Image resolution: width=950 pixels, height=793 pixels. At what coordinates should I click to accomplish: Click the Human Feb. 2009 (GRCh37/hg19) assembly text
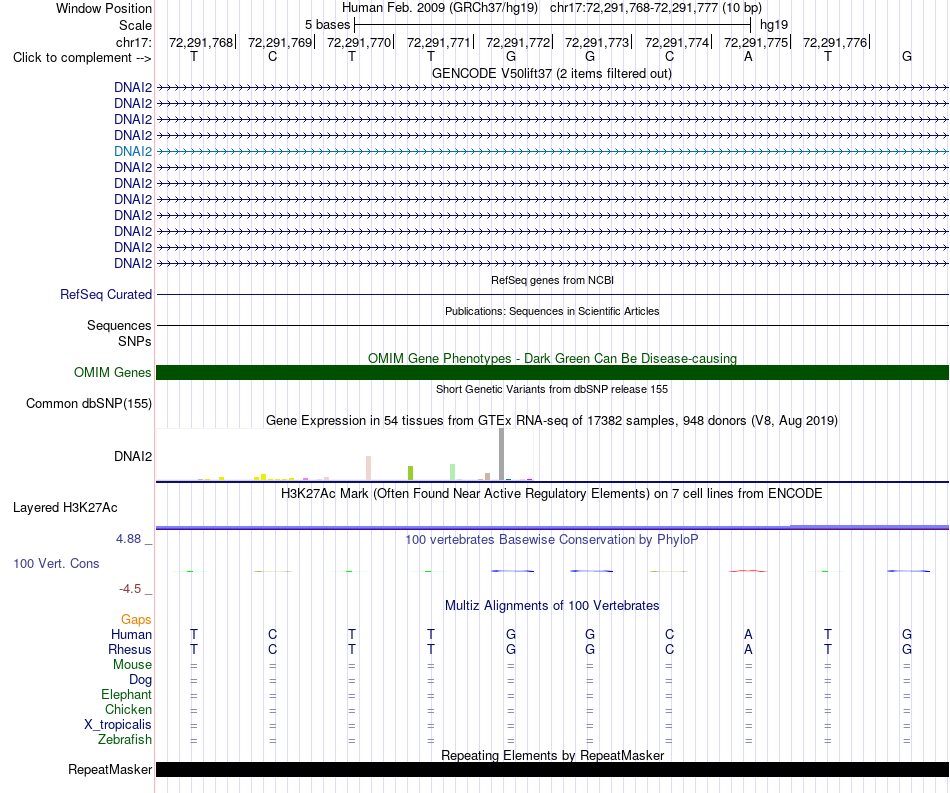point(440,8)
